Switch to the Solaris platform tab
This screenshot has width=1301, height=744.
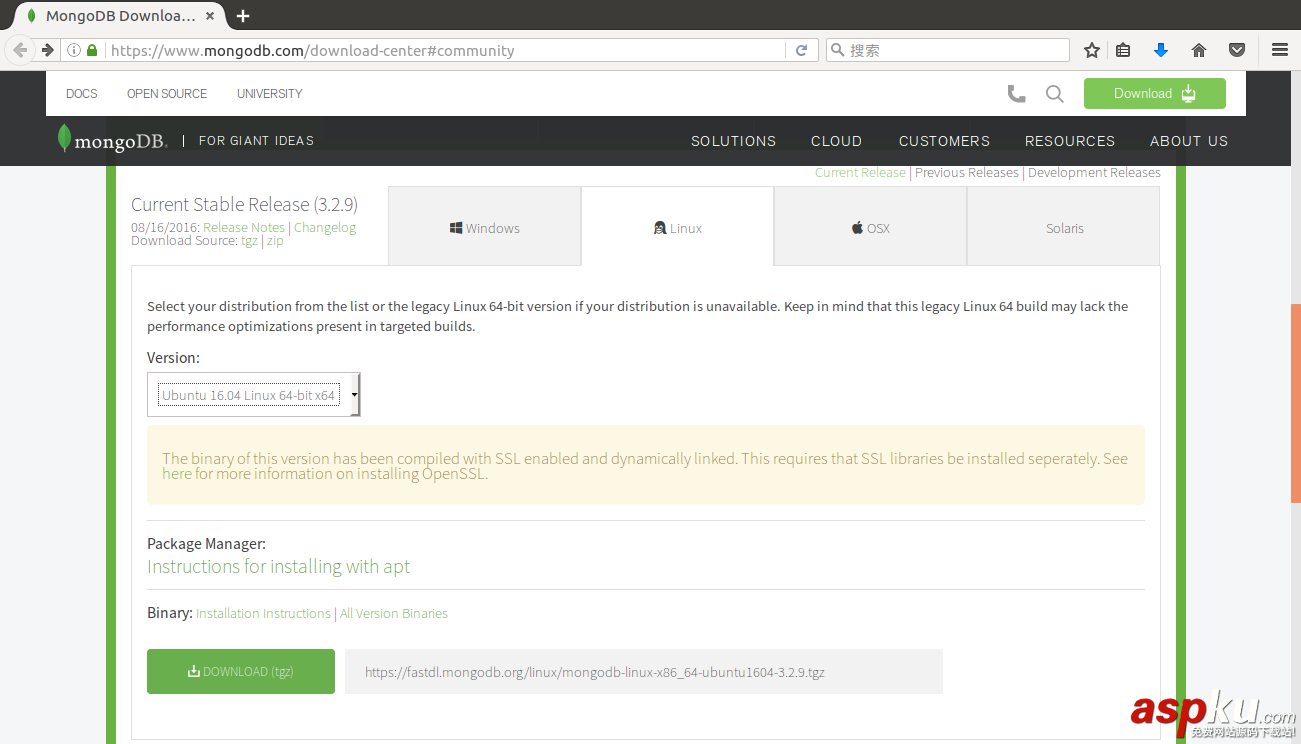[x=1064, y=227]
